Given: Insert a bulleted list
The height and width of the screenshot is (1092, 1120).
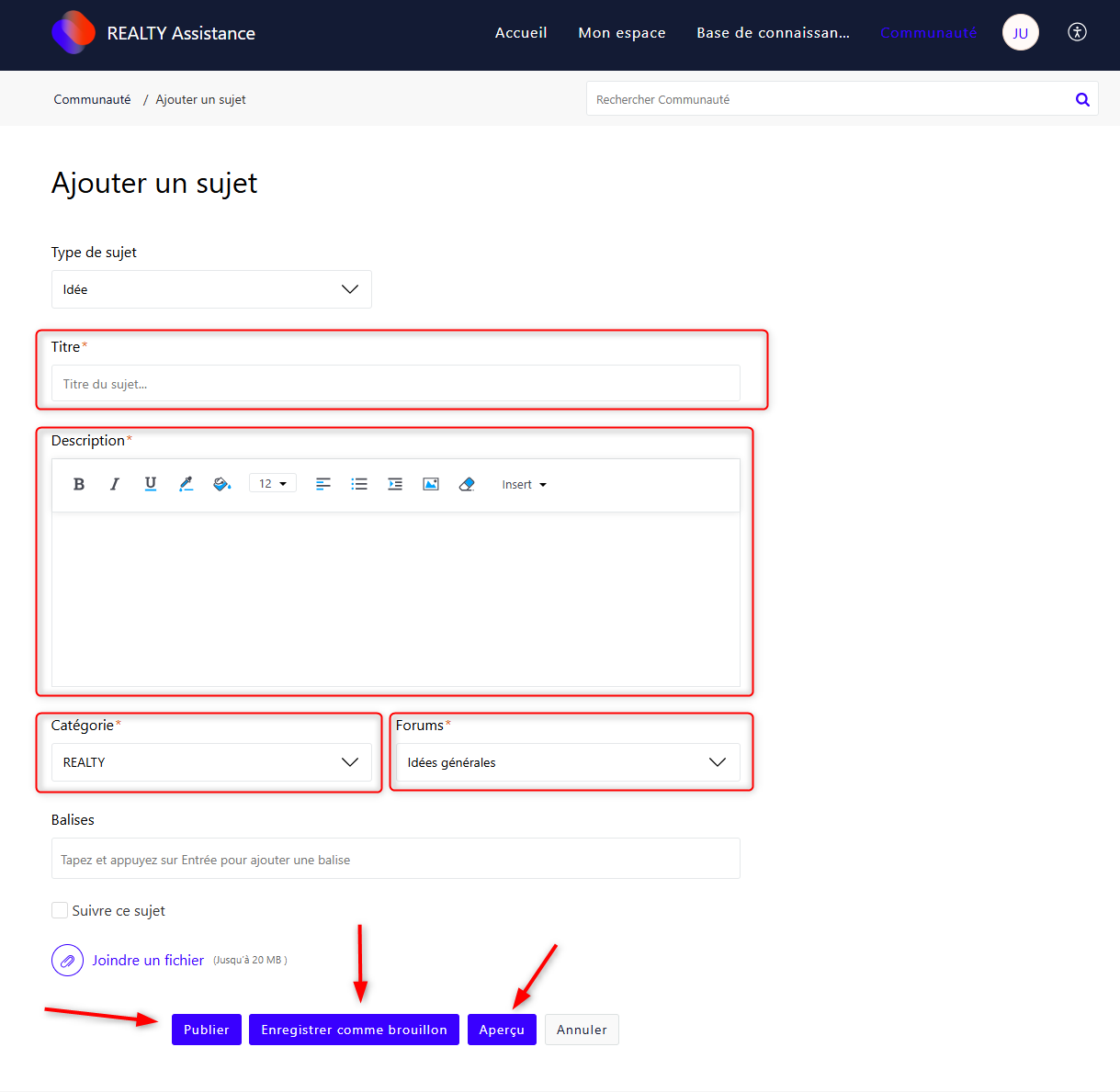Looking at the screenshot, I should [x=359, y=484].
